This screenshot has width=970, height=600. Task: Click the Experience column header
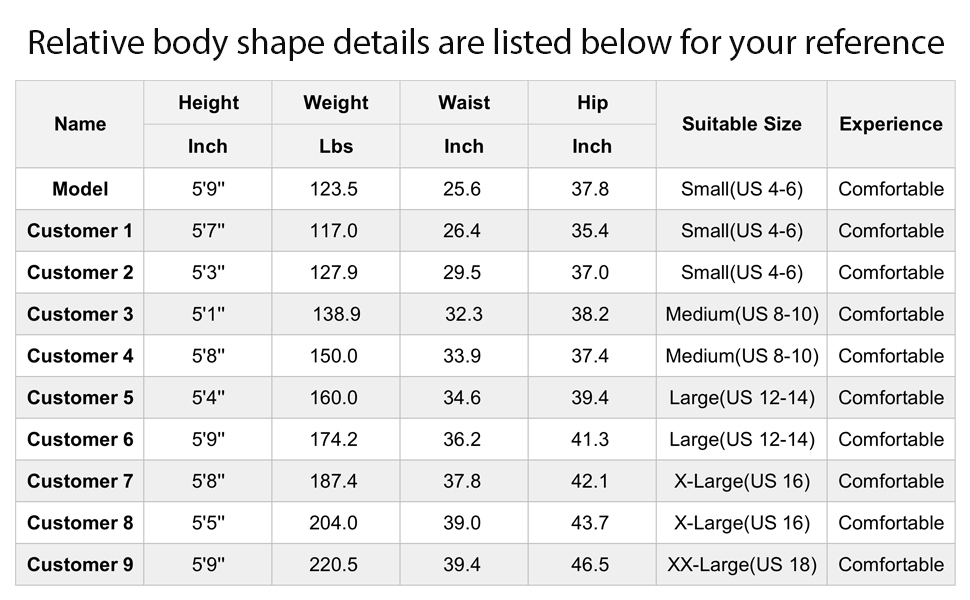pyautogui.click(x=890, y=124)
